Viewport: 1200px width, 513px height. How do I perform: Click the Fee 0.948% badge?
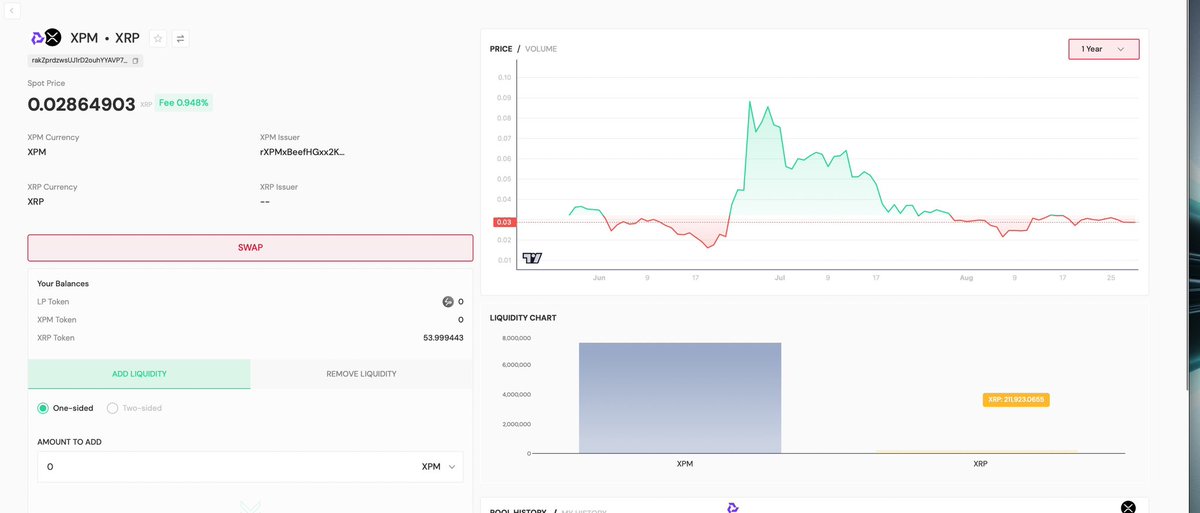183,102
